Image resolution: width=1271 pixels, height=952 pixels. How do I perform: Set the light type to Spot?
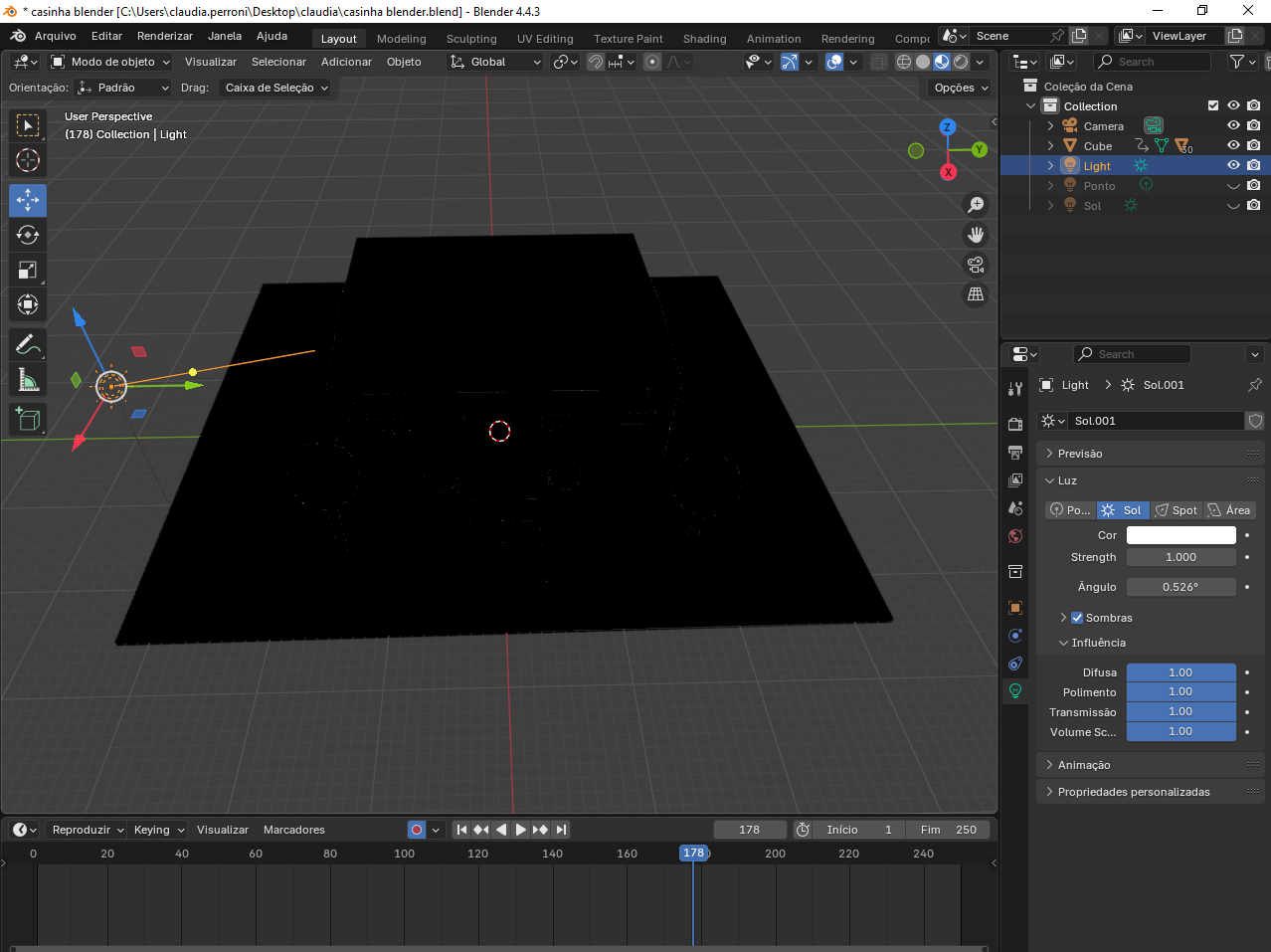[x=1177, y=510]
